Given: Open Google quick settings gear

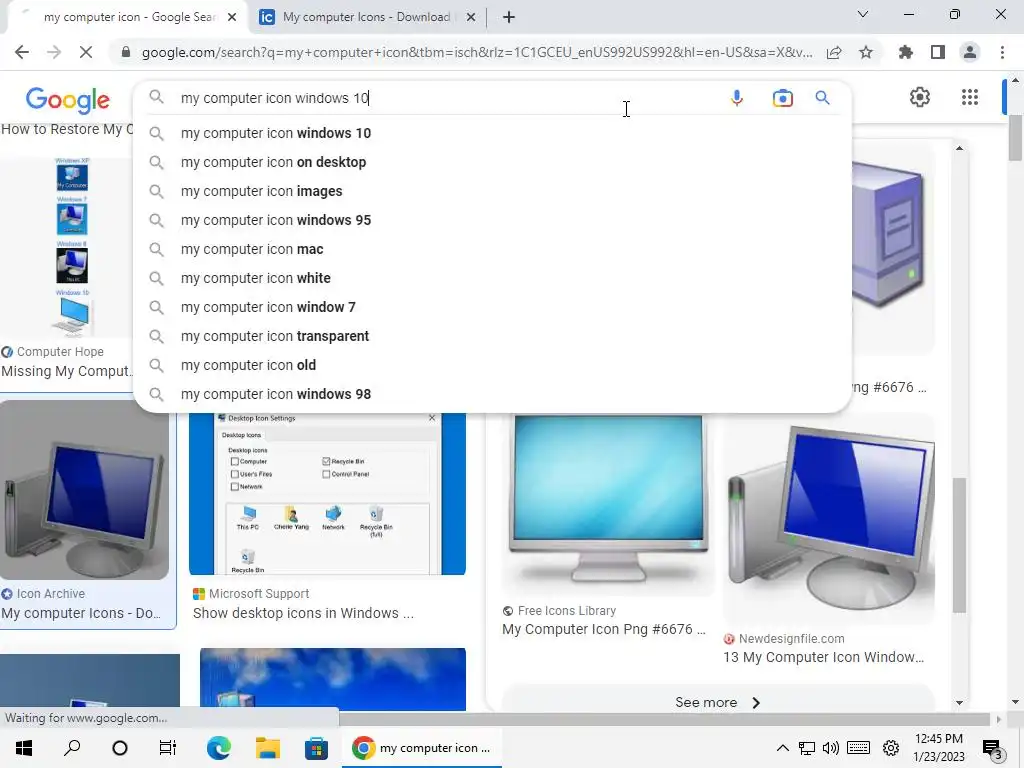Looking at the screenshot, I should (920, 97).
